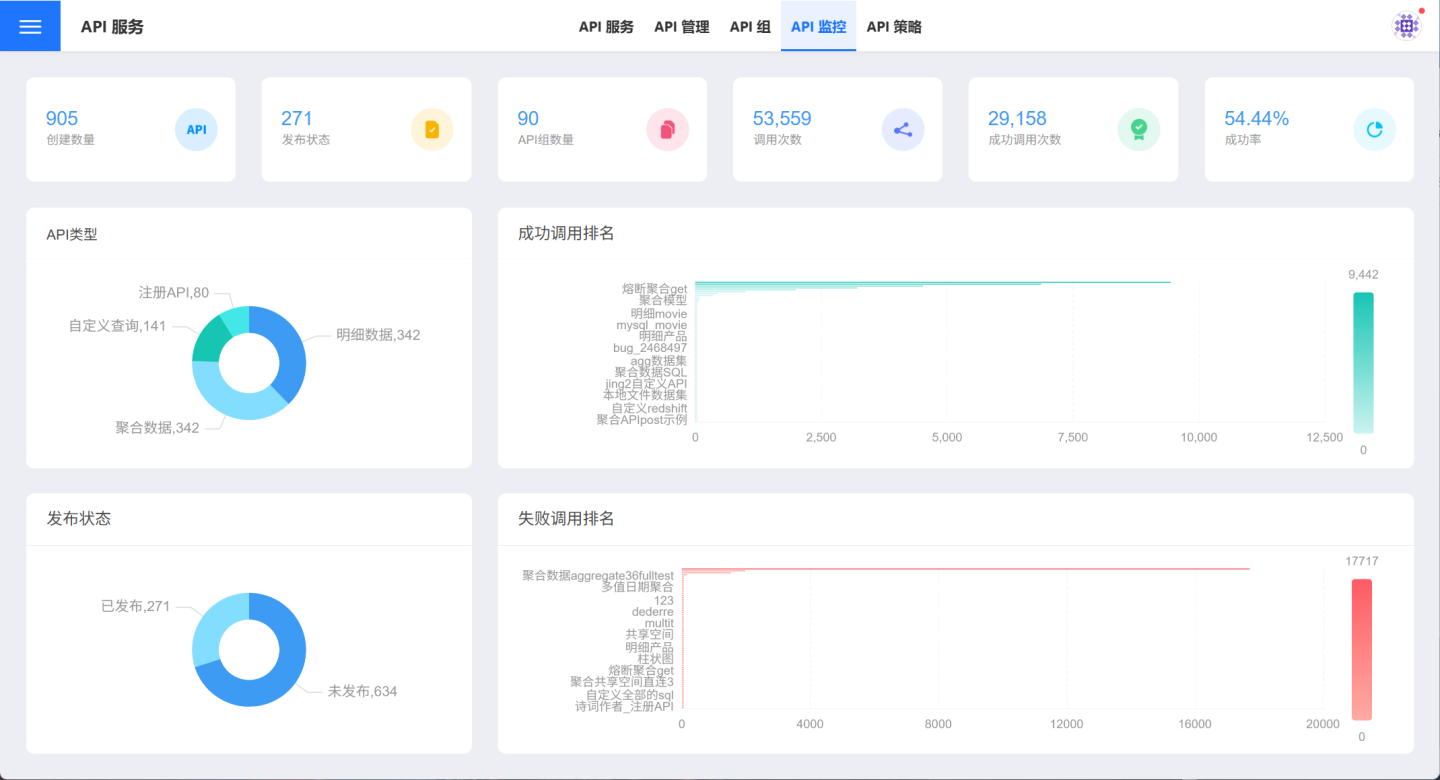Select the API 策略 tab
The image size is (1440, 780).
(x=894, y=27)
